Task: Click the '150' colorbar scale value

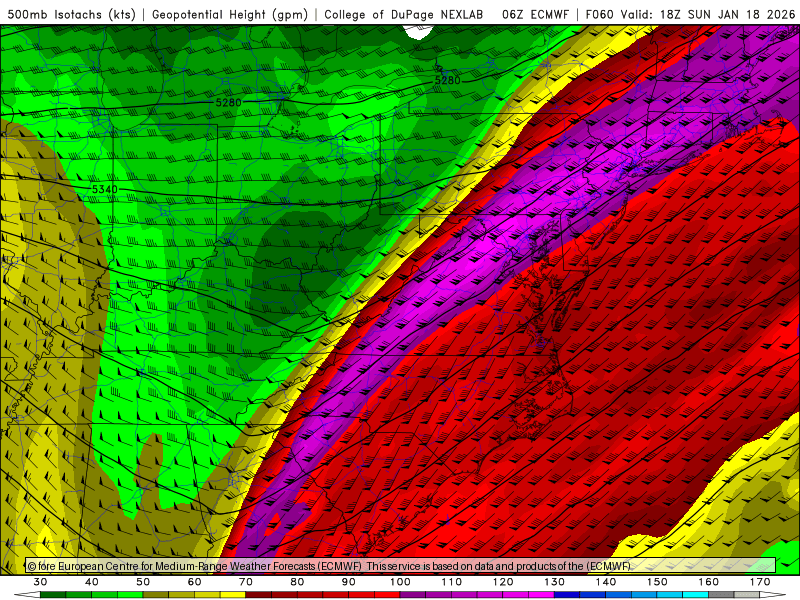Action: [x=657, y=582]
